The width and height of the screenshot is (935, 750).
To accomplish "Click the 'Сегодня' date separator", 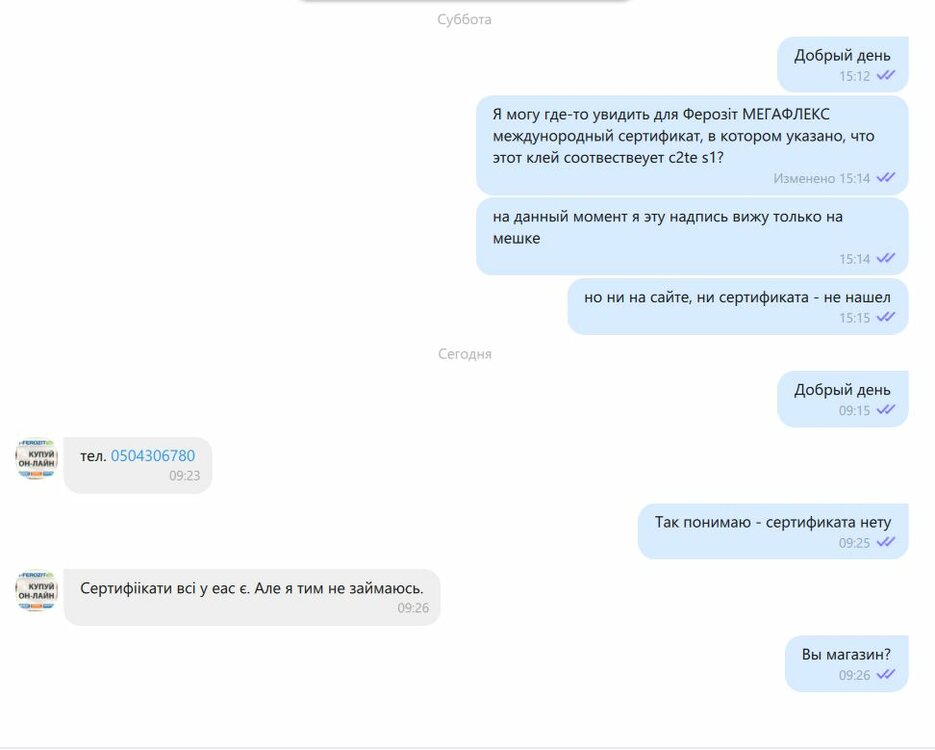I will (x=465, y=354).
